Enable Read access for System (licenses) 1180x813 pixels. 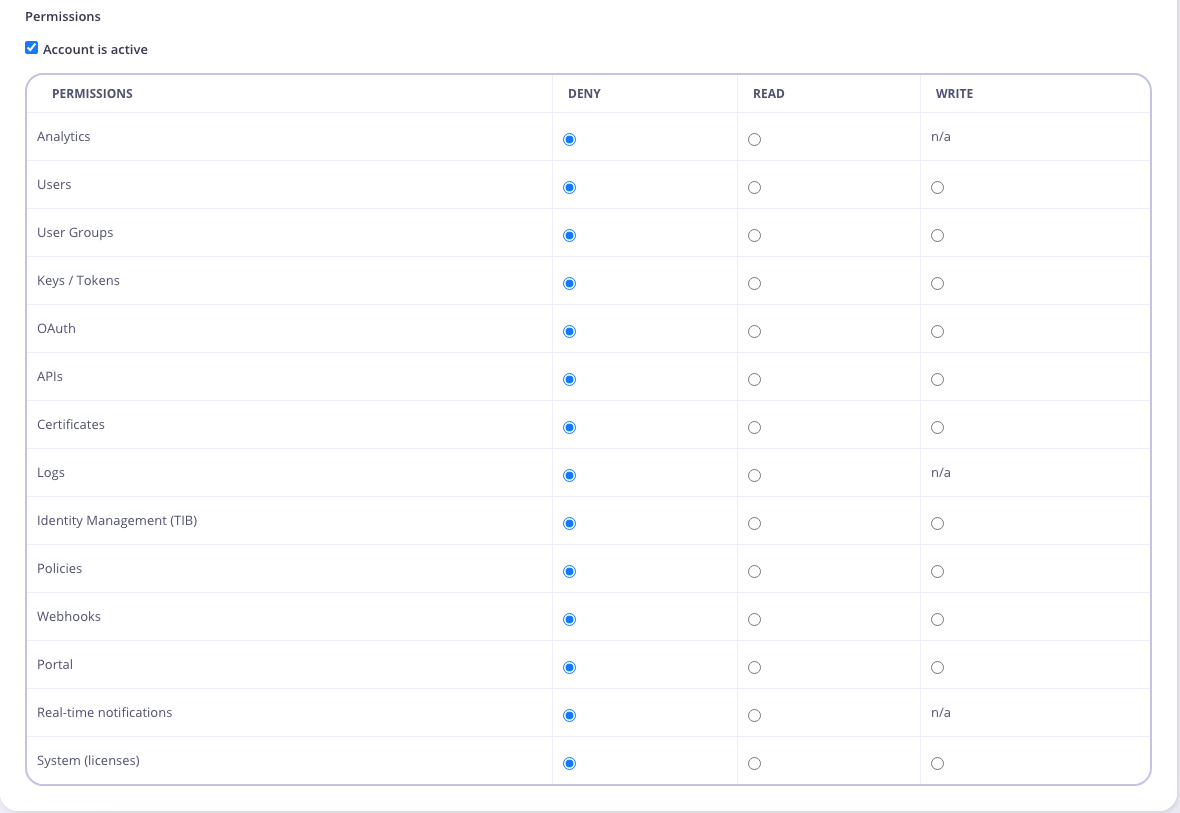(x=754, y=763)
